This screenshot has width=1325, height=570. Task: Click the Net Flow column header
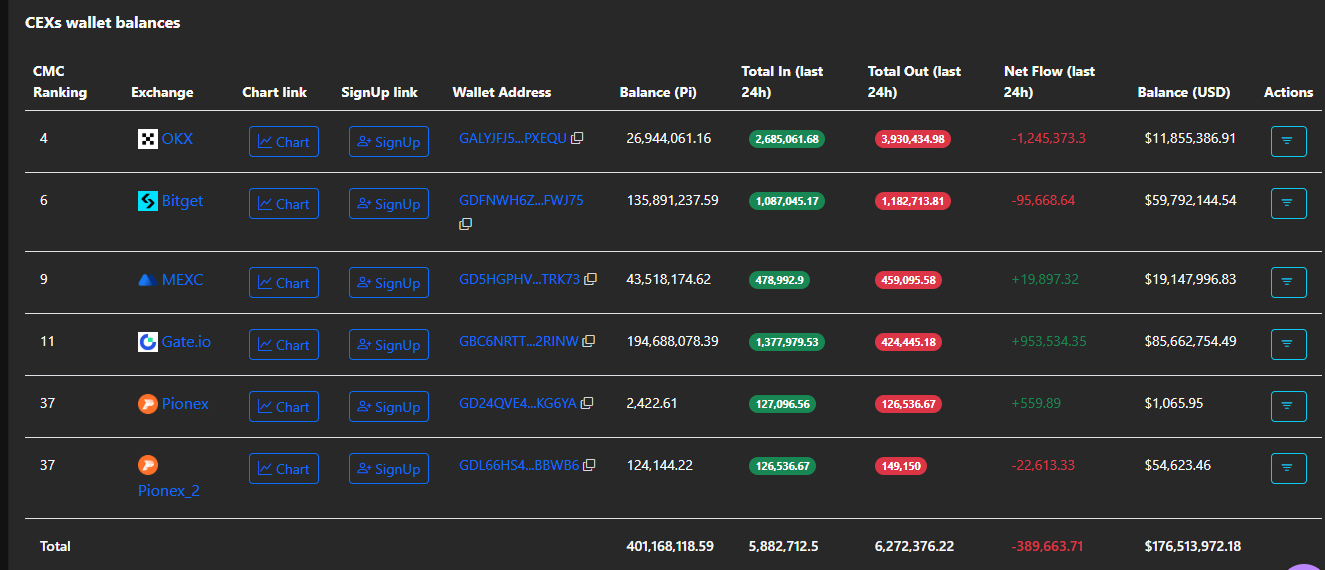pos(1049,82)
